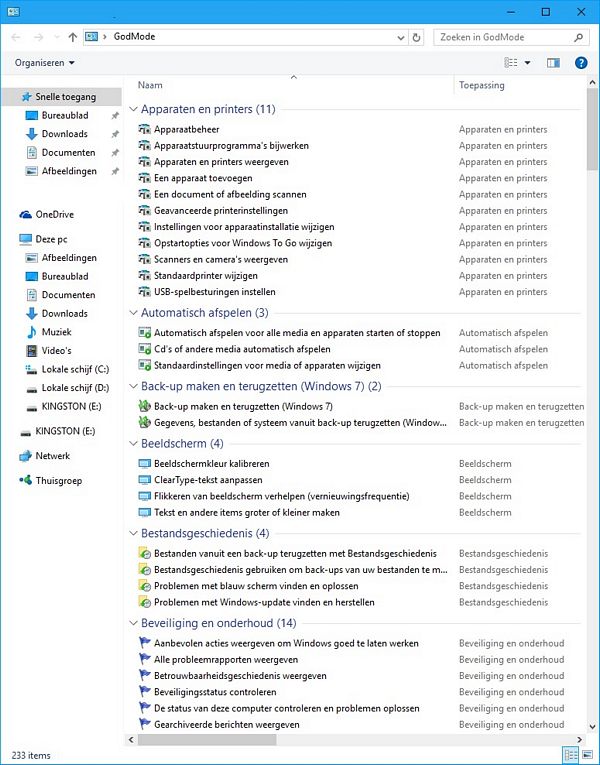This screenshot has width=600, height=765.
Task: Click the refresh button in address bar
Action: click(x=416, y=37)
